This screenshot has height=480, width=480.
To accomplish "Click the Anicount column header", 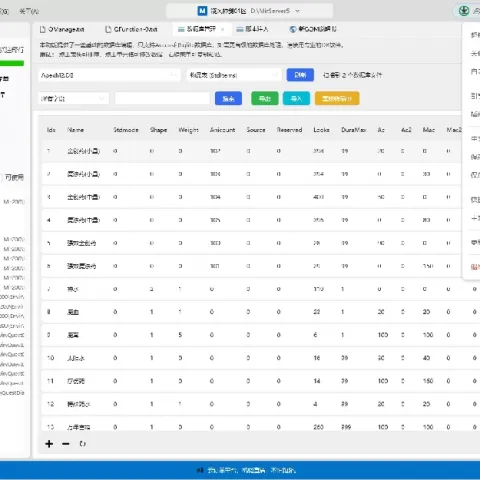I will pyautogui.click(x=222, y=130).
